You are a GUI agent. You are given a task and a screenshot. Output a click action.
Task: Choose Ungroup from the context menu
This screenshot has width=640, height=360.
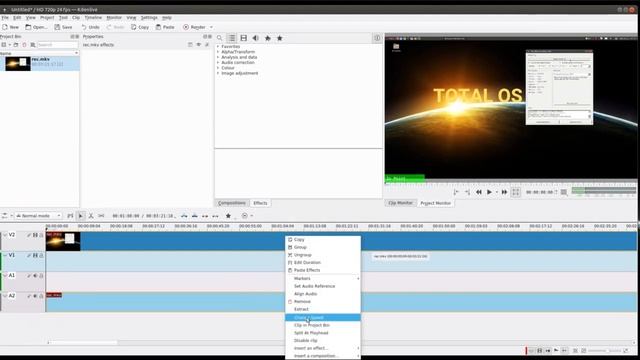click(323, 255)
